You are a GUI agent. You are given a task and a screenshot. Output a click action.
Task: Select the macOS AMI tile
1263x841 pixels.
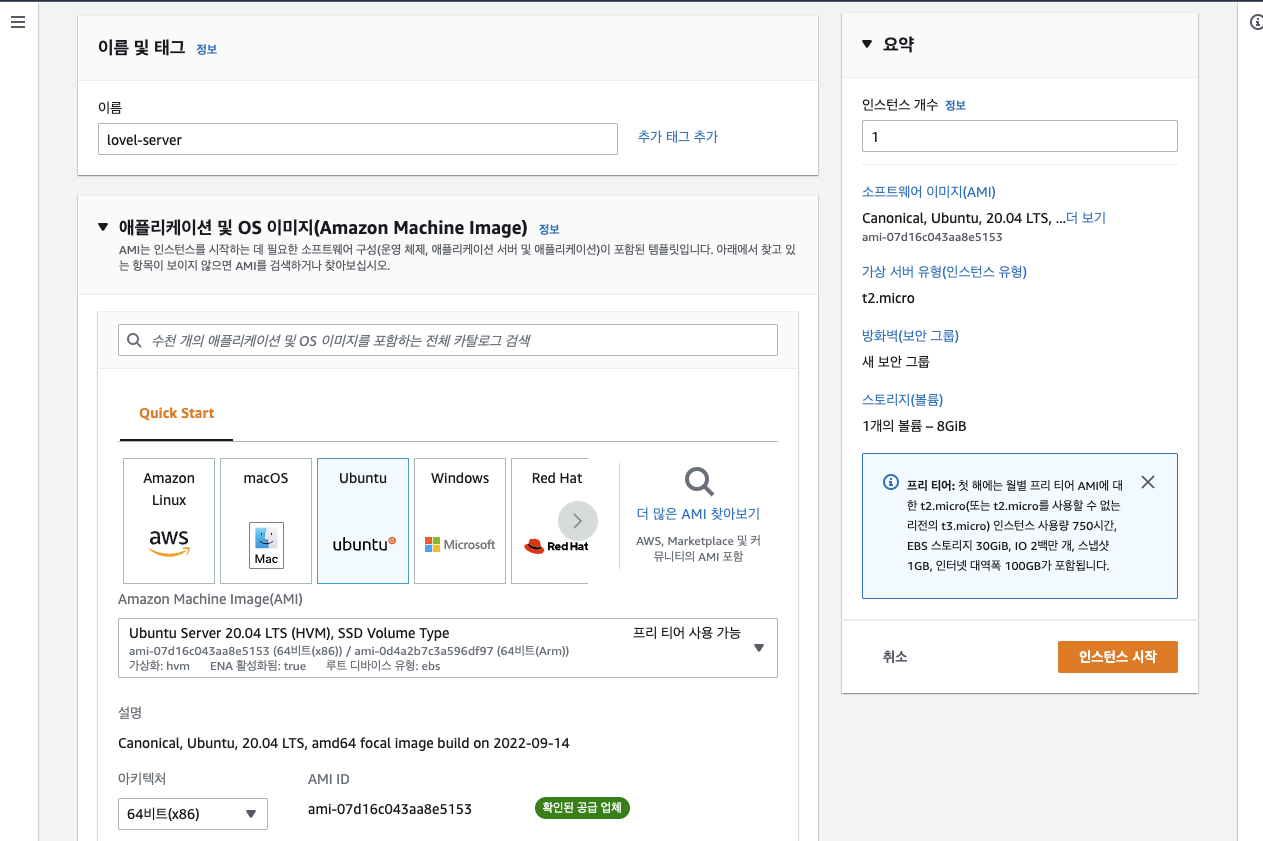pos(266,521)
